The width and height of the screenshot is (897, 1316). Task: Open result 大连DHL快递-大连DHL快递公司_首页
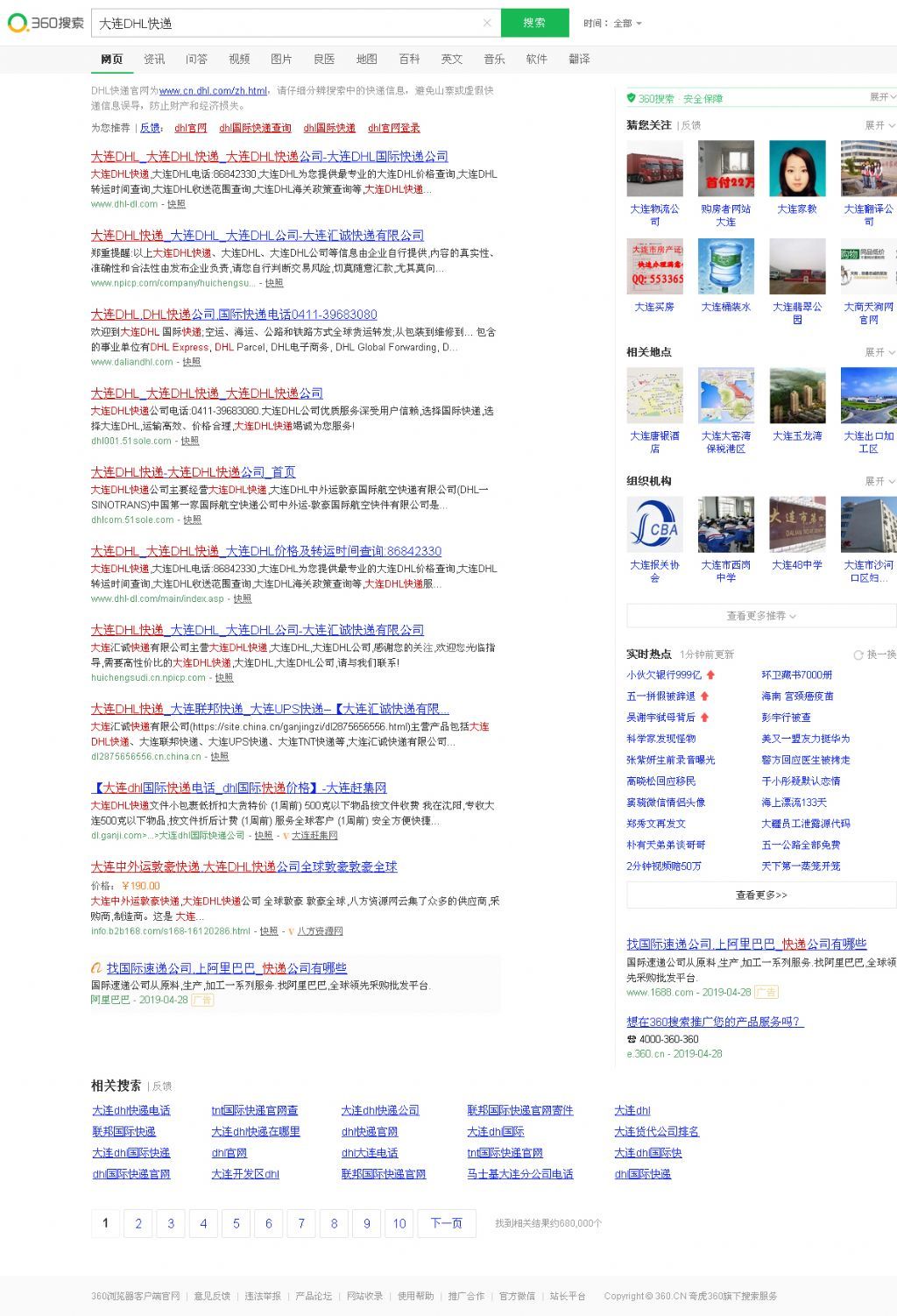pos(193,472)
